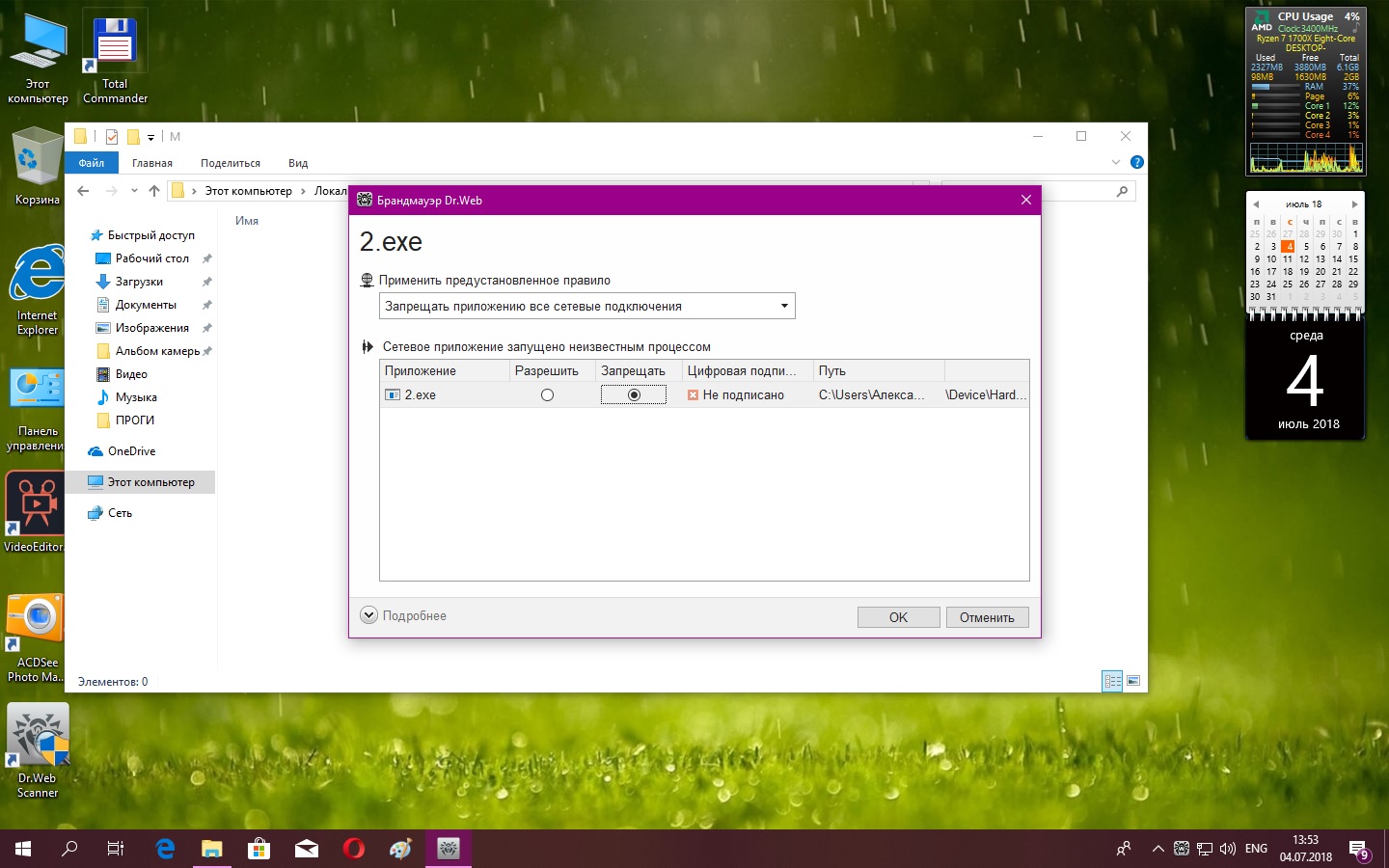Select ПРОГИ folder in navigation tree
Viewport: 1389px width, 868px height.
coord(135,420)
